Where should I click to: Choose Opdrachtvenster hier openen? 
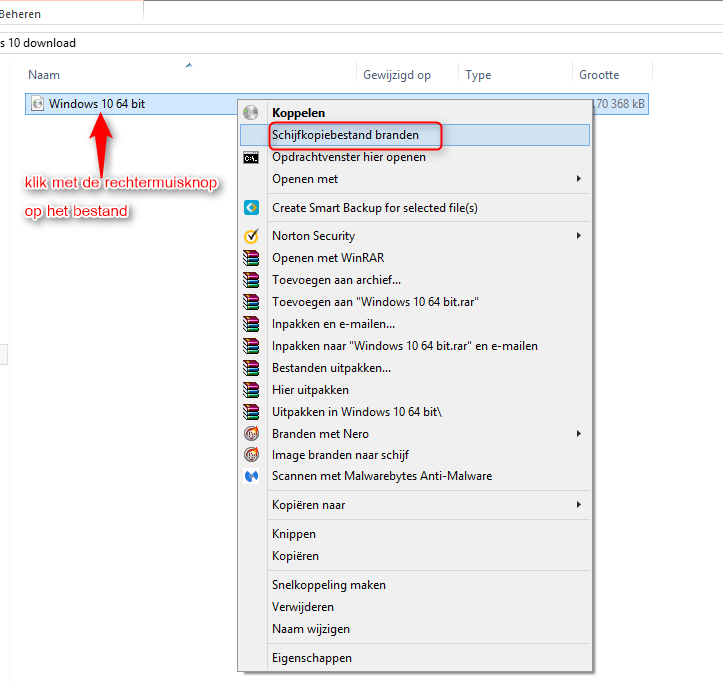(415, 157)
